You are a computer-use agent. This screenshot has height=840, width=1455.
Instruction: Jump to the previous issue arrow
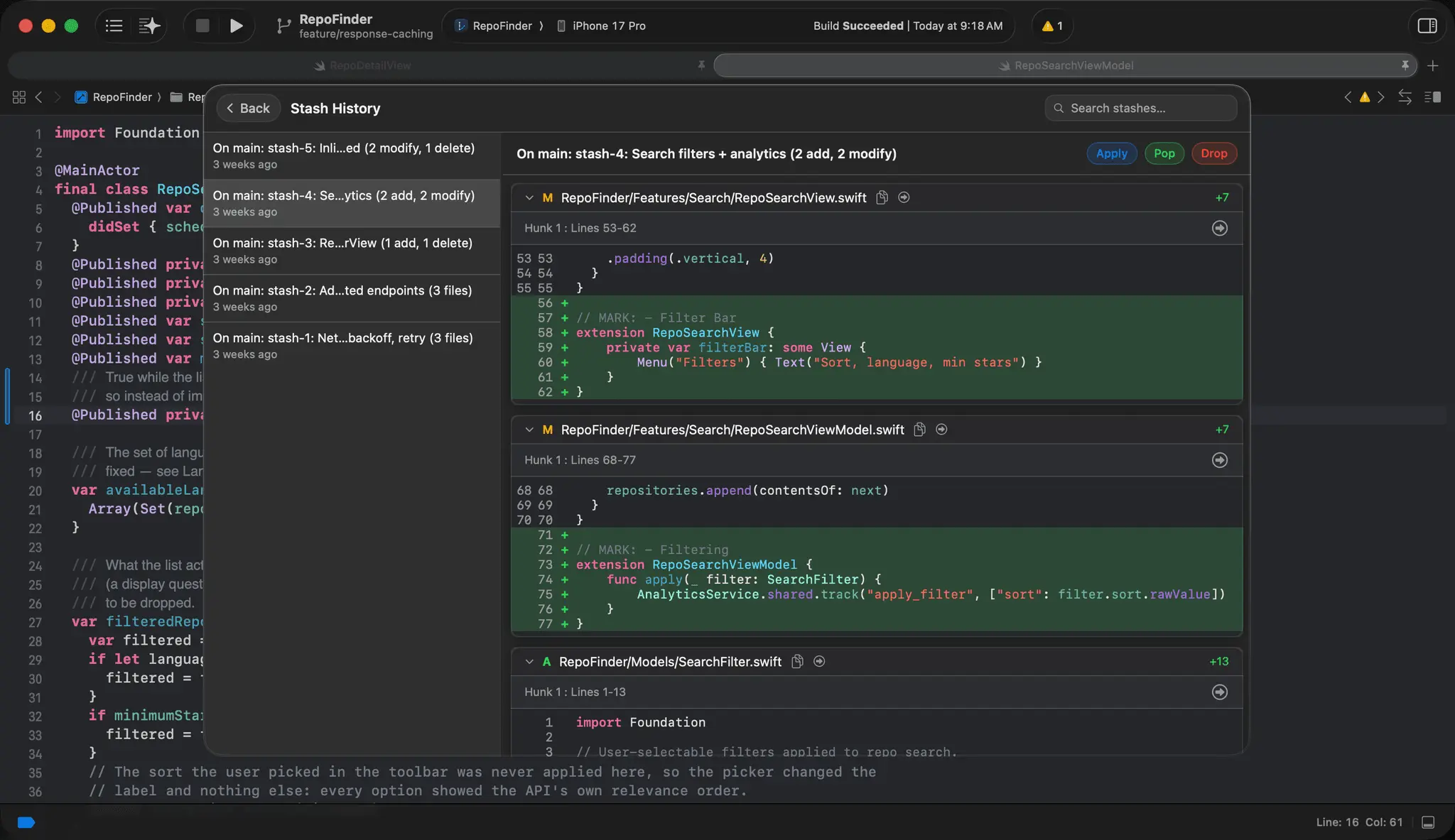tap(1348, 97)
